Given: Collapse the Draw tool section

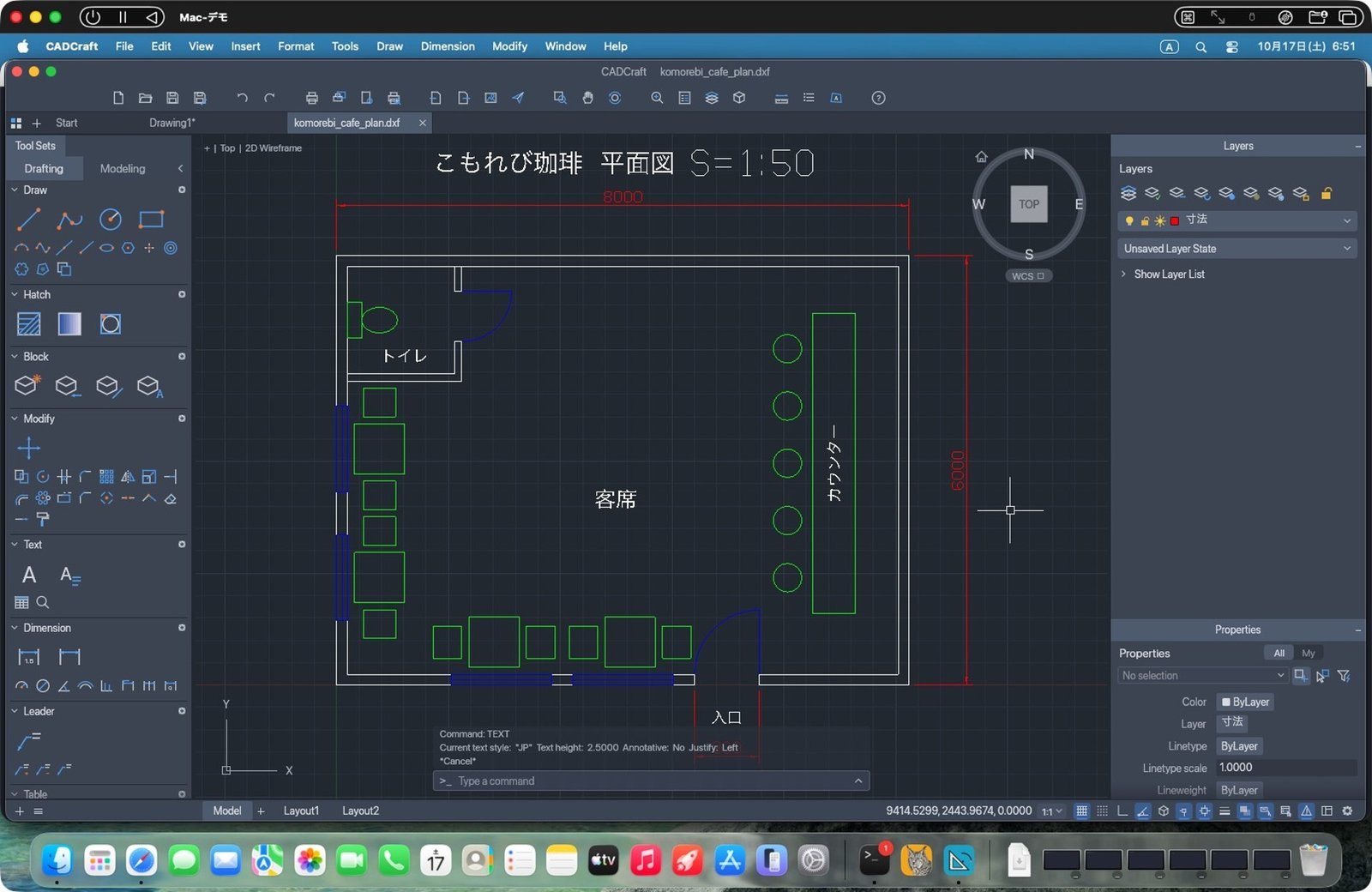Looking at the screenshot, I should [x=15, y=190].
